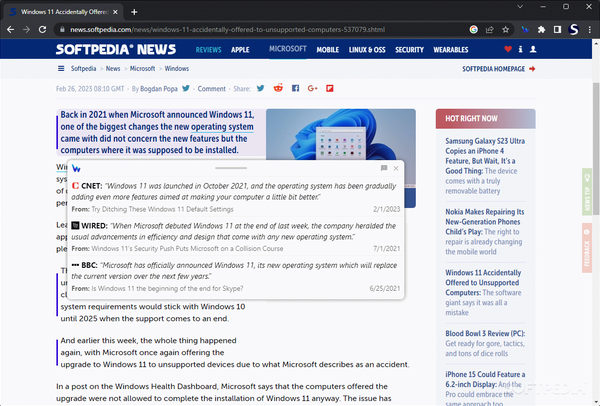Viewport: 600px width, 406px height.
Task: Open the Apple section
Action: click(x=240, y=50)
